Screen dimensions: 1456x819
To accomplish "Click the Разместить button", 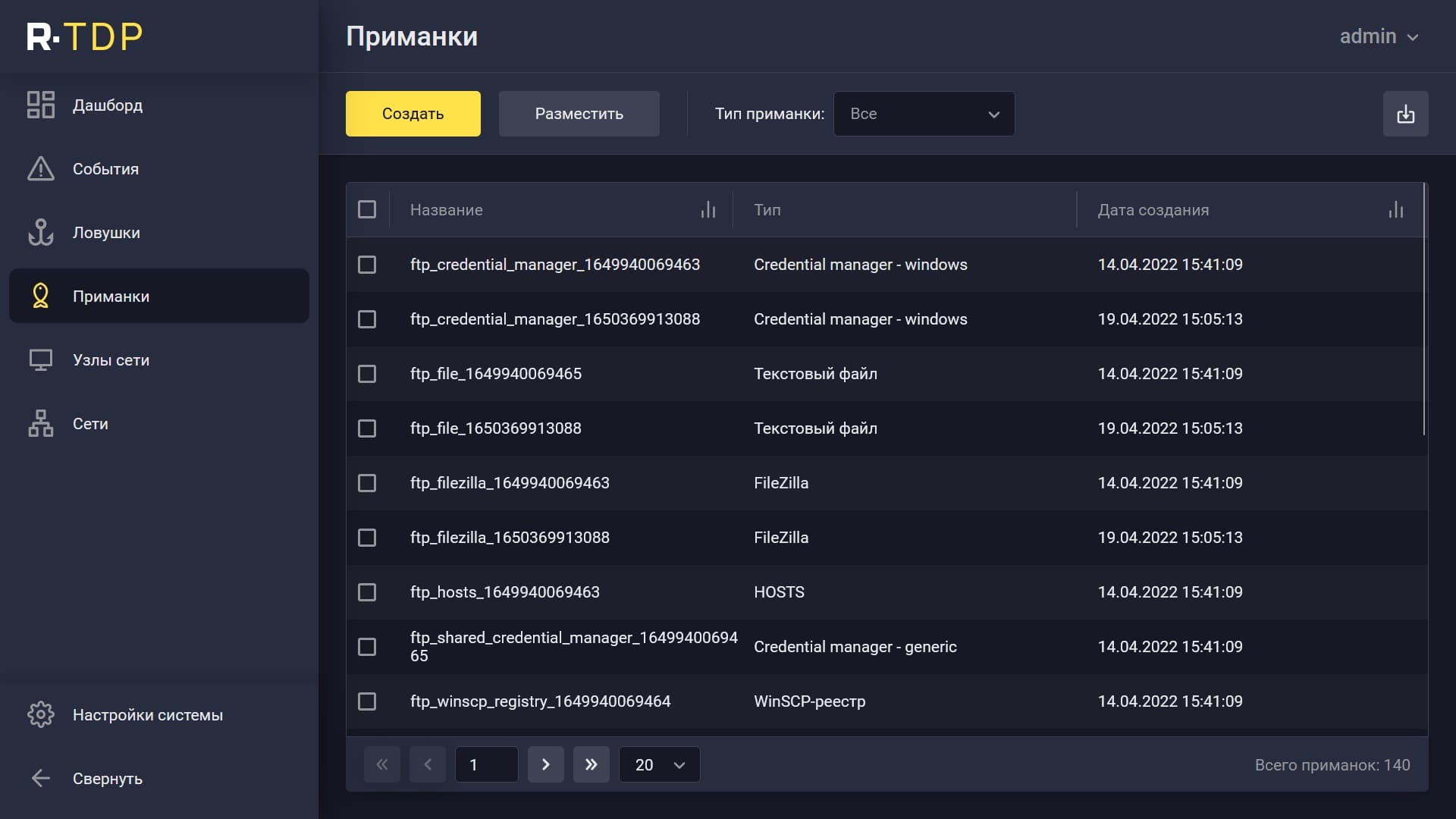I will (x=579, y=114).
